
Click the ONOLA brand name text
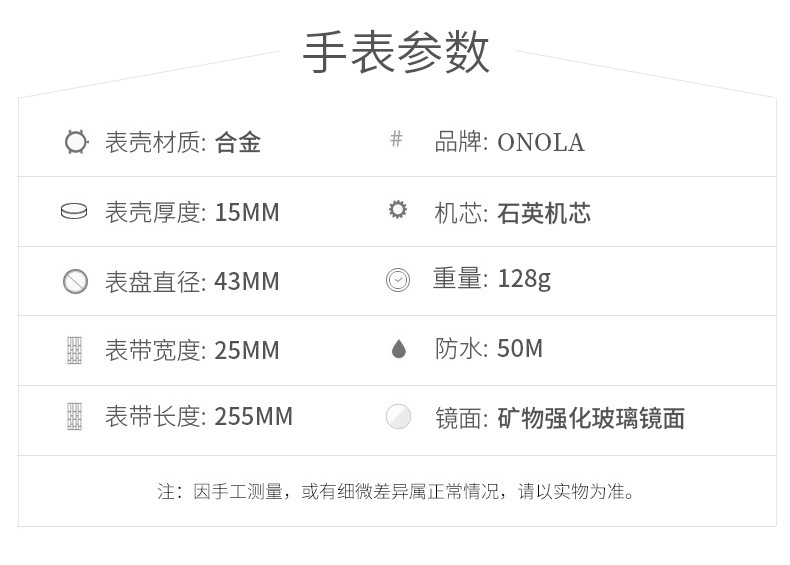[541, 143]
